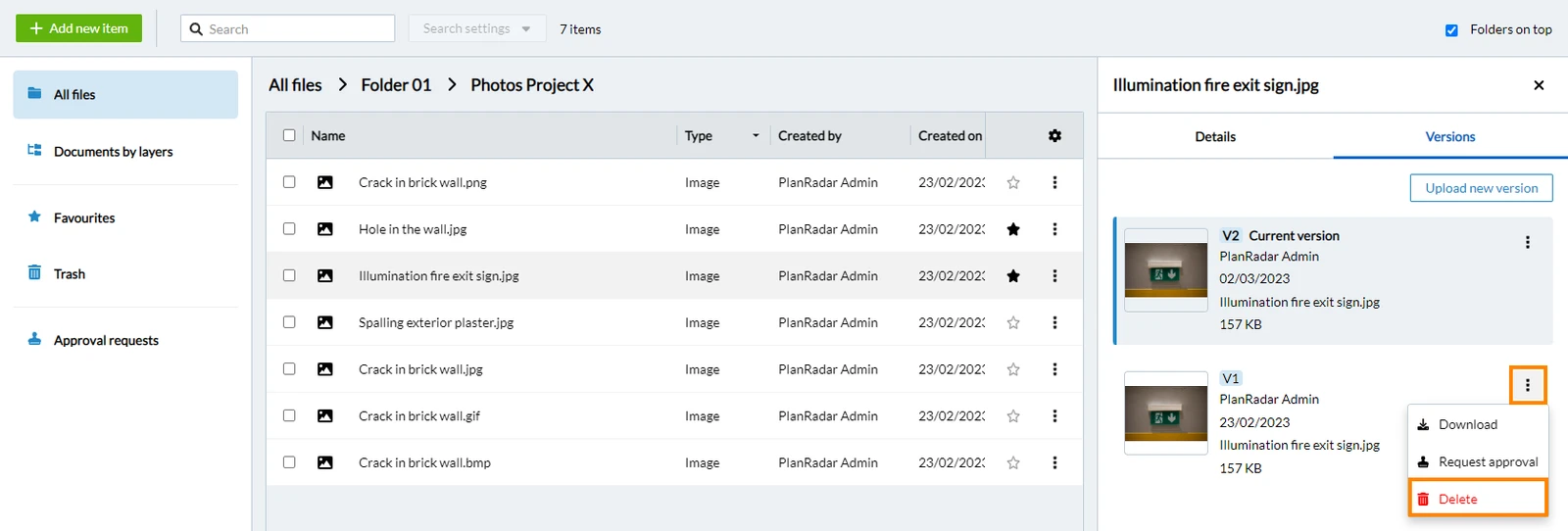This screenshot has width=1568, height=531.
Task: Sort by the Name column header
Action: tap(328, 136)
